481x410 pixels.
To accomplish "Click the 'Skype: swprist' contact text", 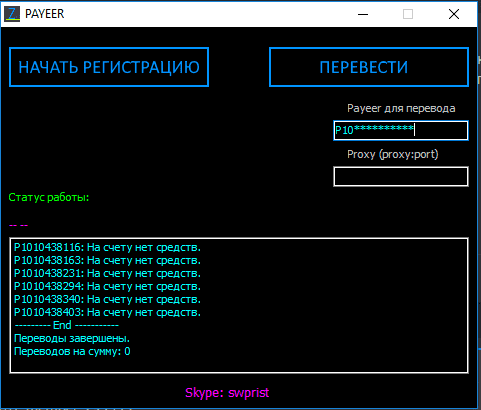I will [x=227, y=393].
